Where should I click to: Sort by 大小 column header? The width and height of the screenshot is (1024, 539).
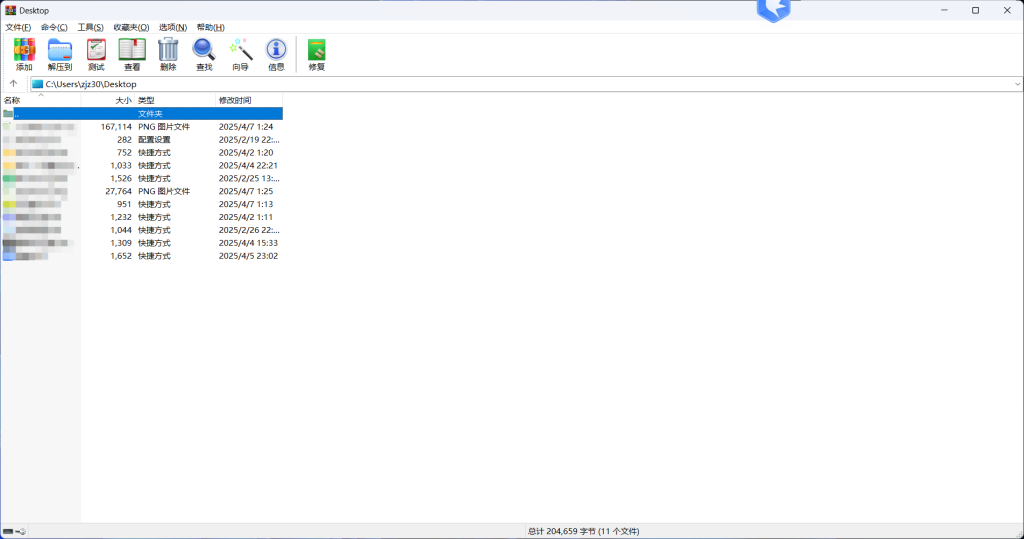[x=108, y=101]
